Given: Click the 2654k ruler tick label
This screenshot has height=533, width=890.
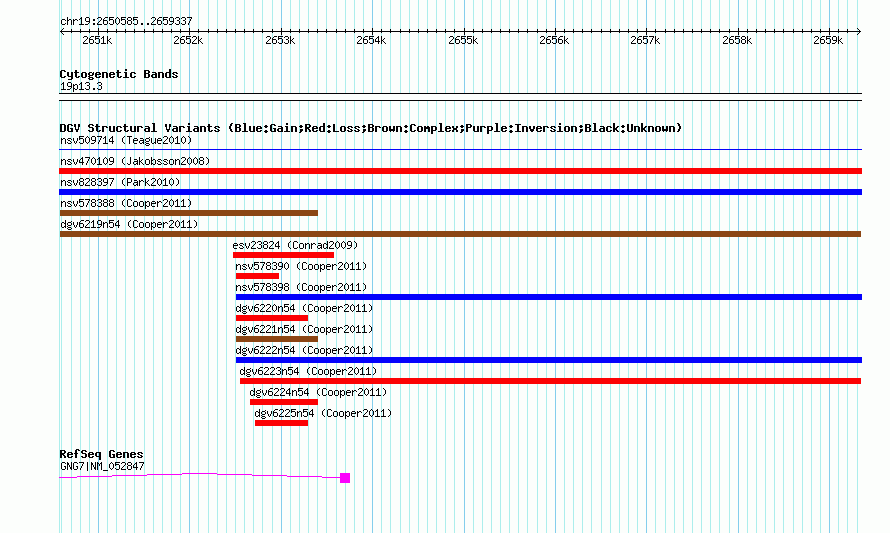Looking at the screenshot, I should click(x=371, y=40).
